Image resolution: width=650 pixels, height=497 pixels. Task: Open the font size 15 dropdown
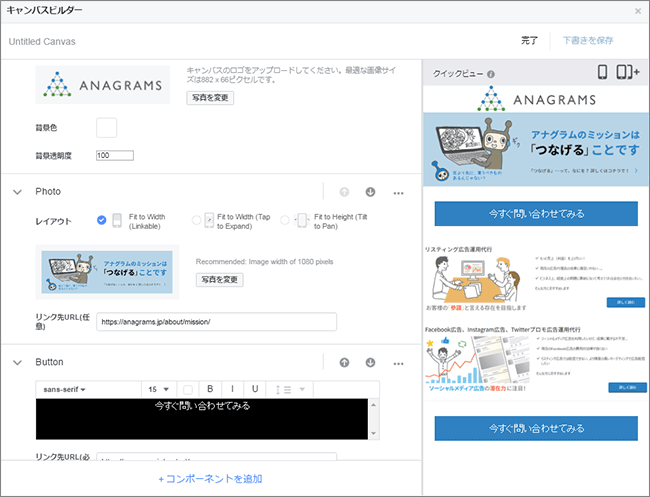pyautogui.click(x=159, y=389)
